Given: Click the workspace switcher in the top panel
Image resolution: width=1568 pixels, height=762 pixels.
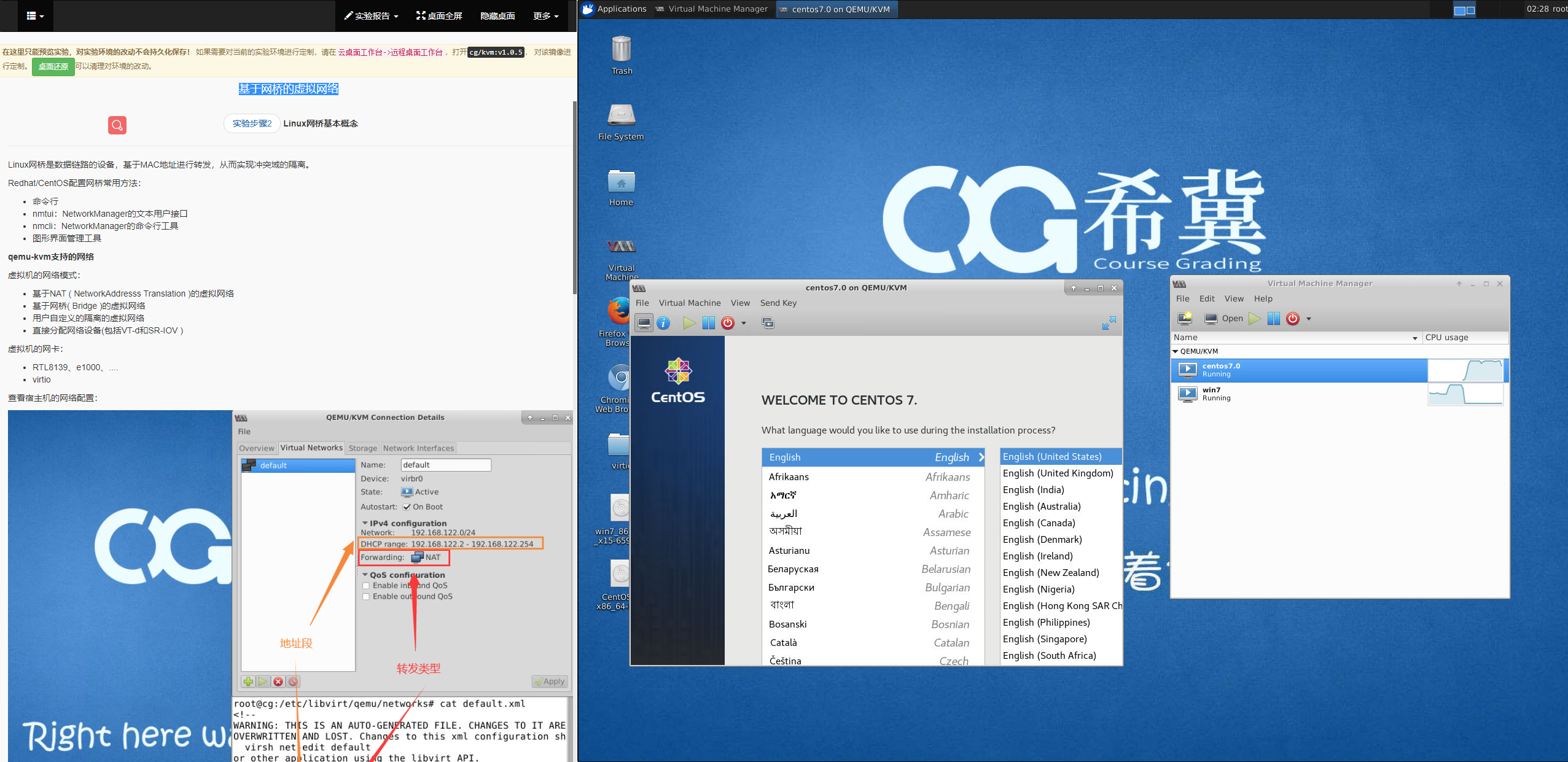Looking at the screenshot, I should (x=1464, y=10).
